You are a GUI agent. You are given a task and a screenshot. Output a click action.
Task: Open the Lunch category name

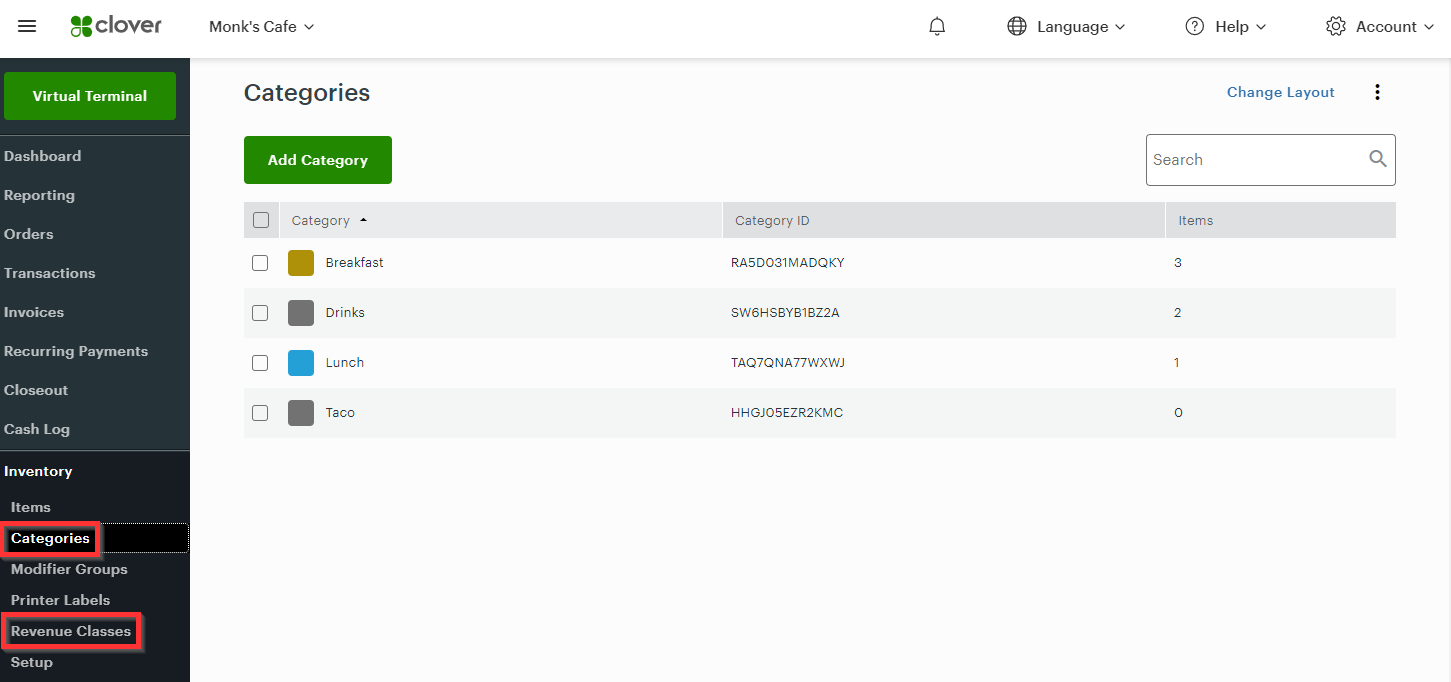click(x=345, y=363)
